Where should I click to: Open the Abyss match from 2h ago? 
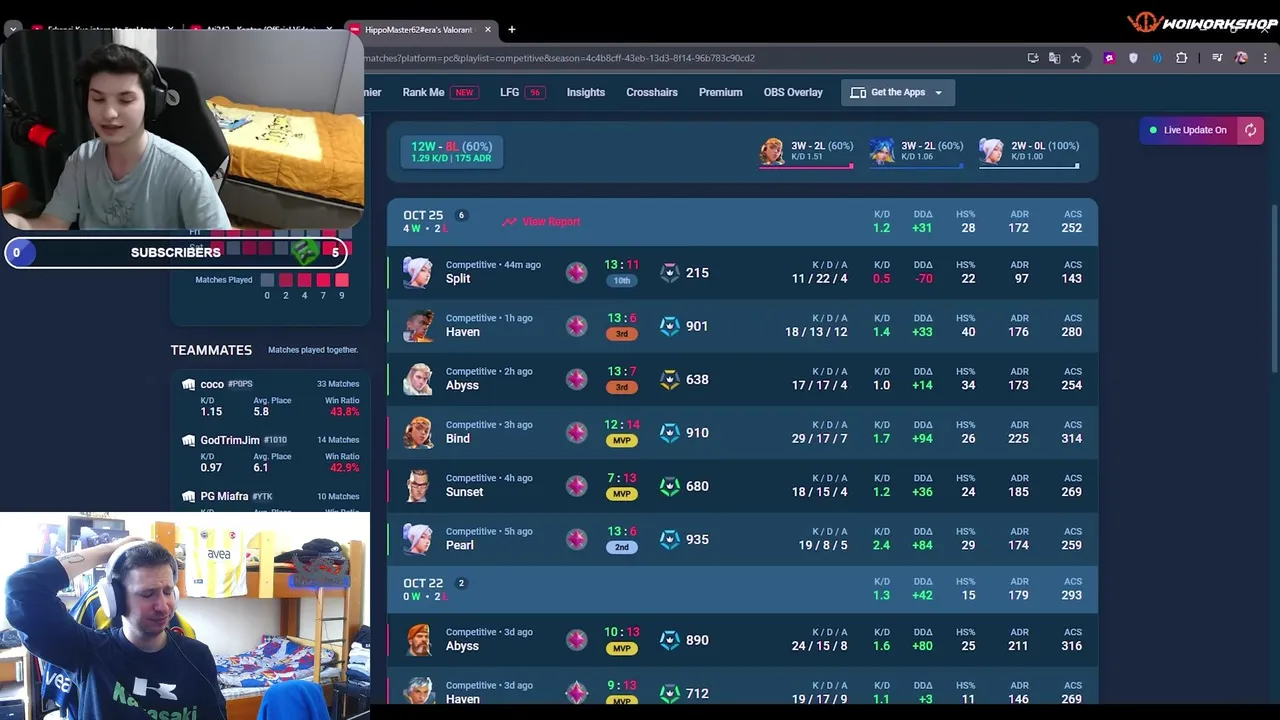(x=742, y=378)
